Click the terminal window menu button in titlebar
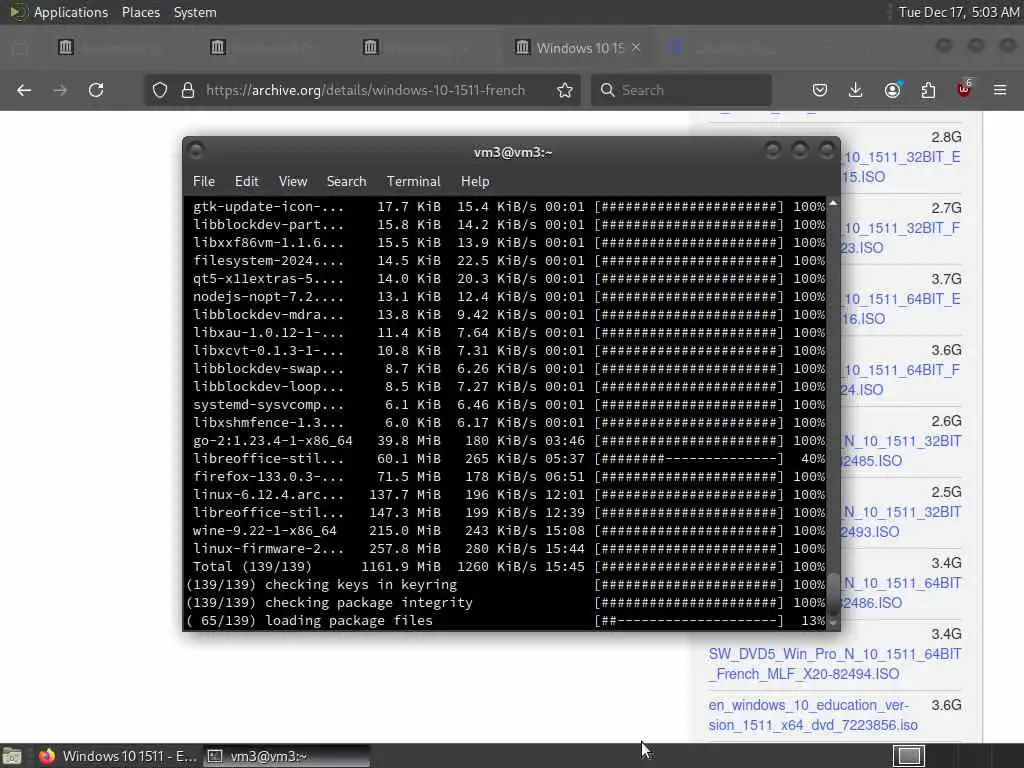The image size is (1024, 768). (195, 151)
